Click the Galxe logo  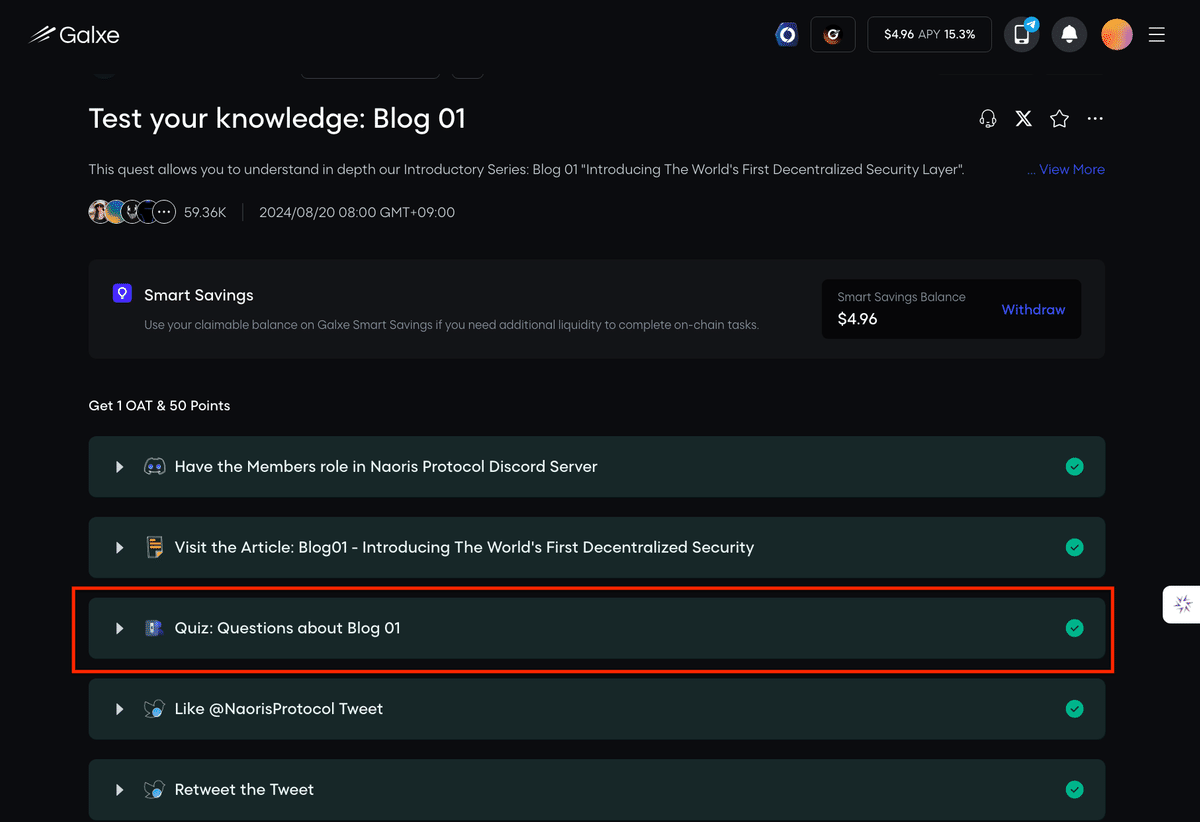[x=74, y=35]
